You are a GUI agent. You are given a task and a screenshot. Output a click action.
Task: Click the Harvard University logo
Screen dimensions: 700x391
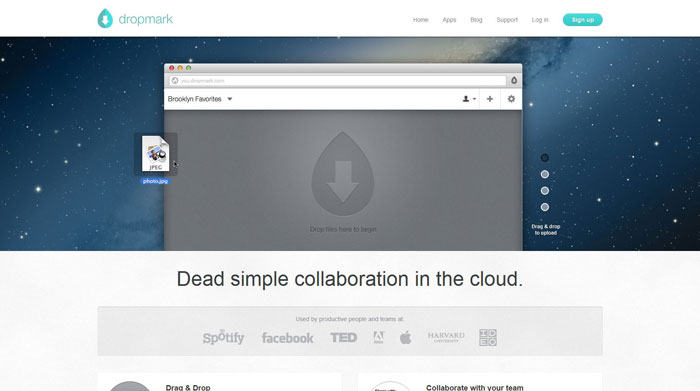click(446, 337)
